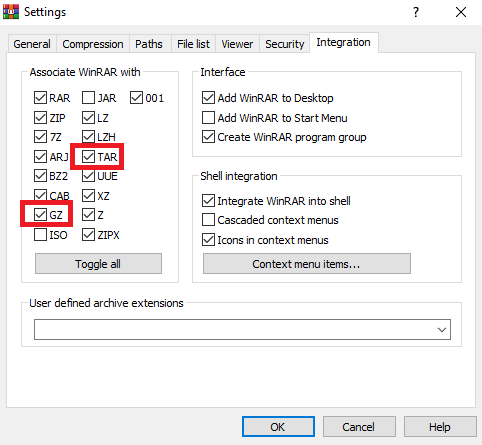Toggle the 001 association checkbox
This screenshot has height=445, width=482.
pos(136,98)
